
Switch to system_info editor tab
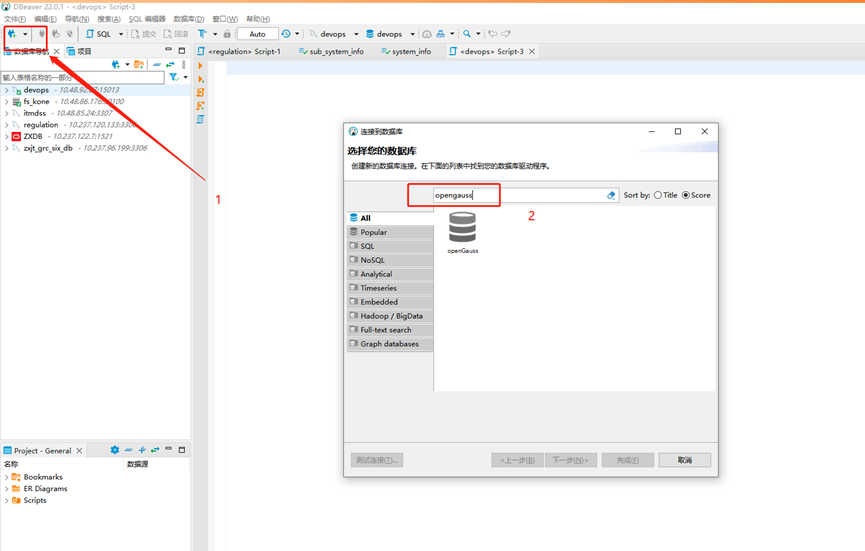pos(406,51)
